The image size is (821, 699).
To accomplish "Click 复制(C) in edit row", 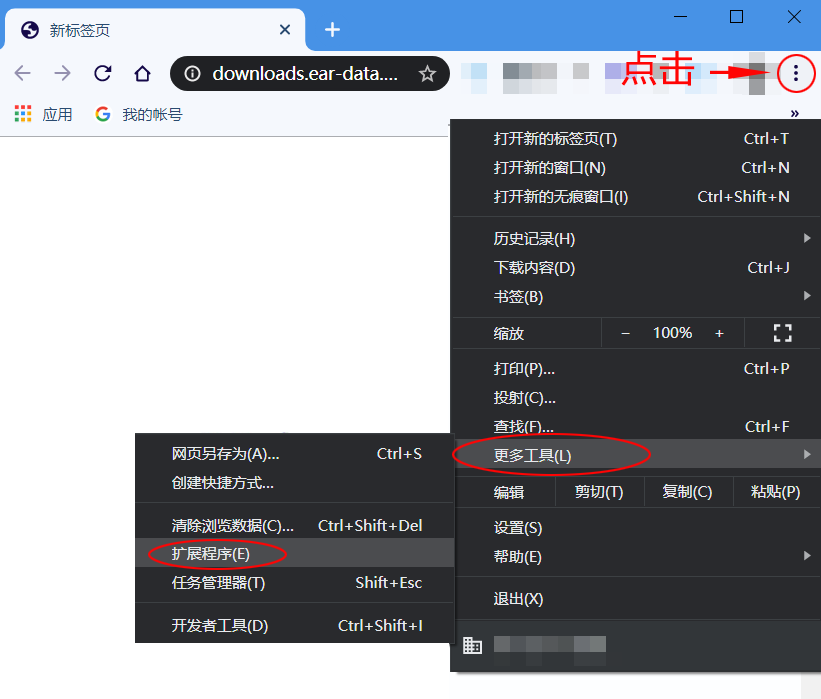I will 687,492.
